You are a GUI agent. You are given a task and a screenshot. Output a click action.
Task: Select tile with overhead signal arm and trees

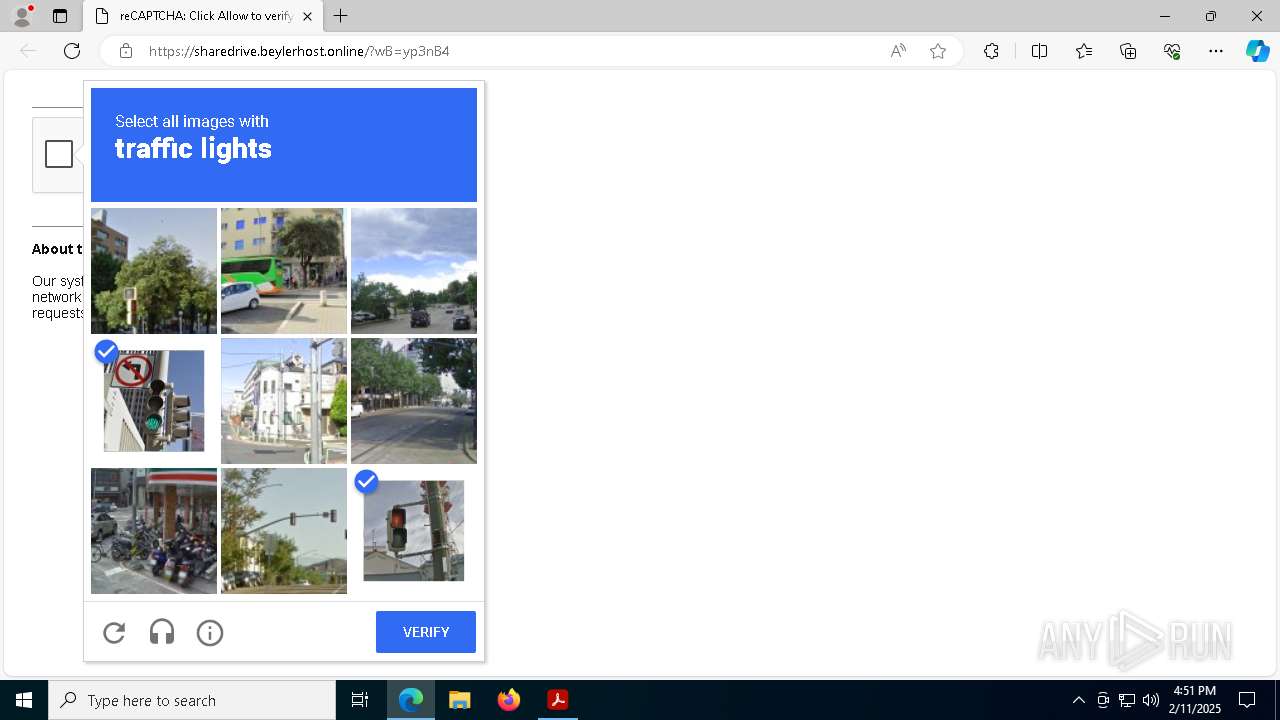click(x=284, y=531)
